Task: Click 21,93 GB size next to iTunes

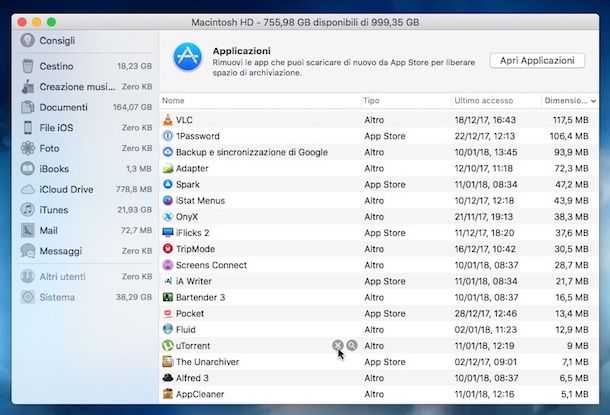Action: point(135,210)
